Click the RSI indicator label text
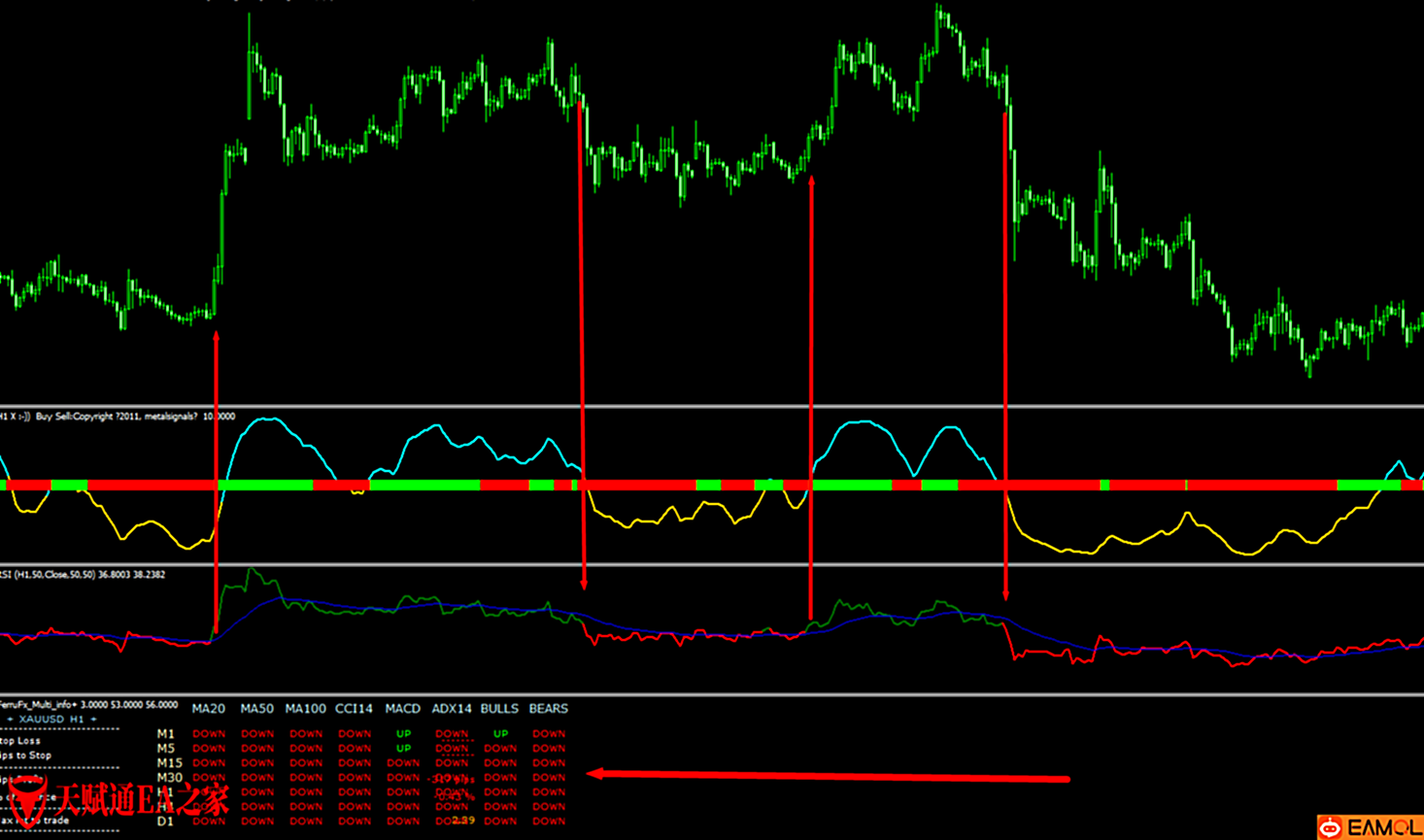The width and height of the screenshot is (1424, 840). point(83,575)
